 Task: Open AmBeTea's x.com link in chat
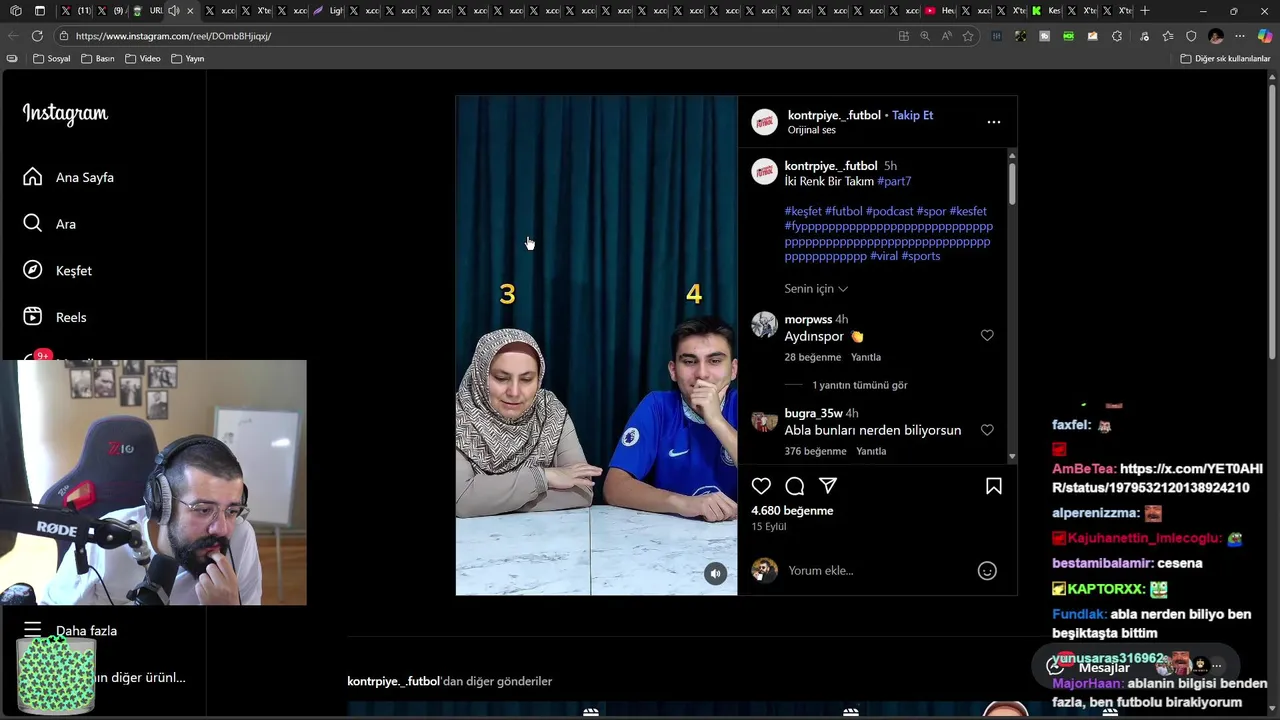[1157, 478]
